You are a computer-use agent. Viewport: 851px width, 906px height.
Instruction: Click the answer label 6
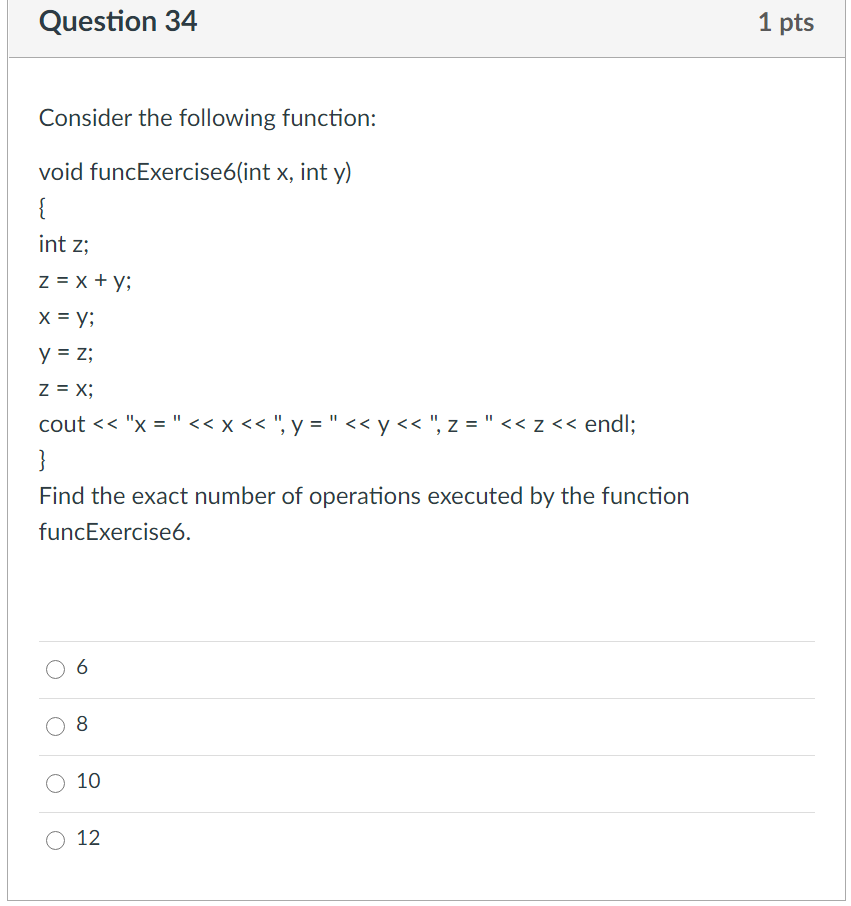(x=81, y=667)
